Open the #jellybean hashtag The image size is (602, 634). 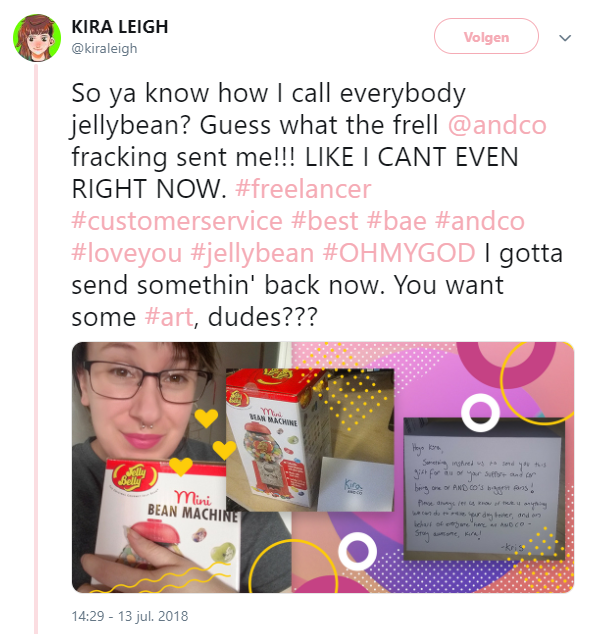point(252,253)
